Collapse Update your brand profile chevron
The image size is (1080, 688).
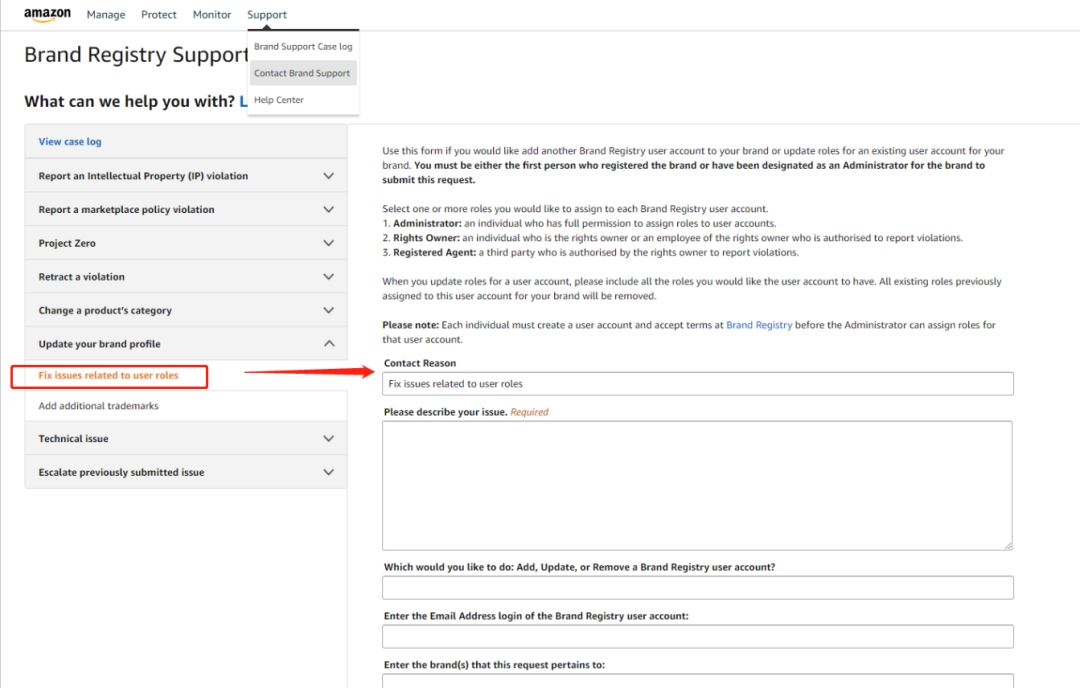tap(329, 344)
